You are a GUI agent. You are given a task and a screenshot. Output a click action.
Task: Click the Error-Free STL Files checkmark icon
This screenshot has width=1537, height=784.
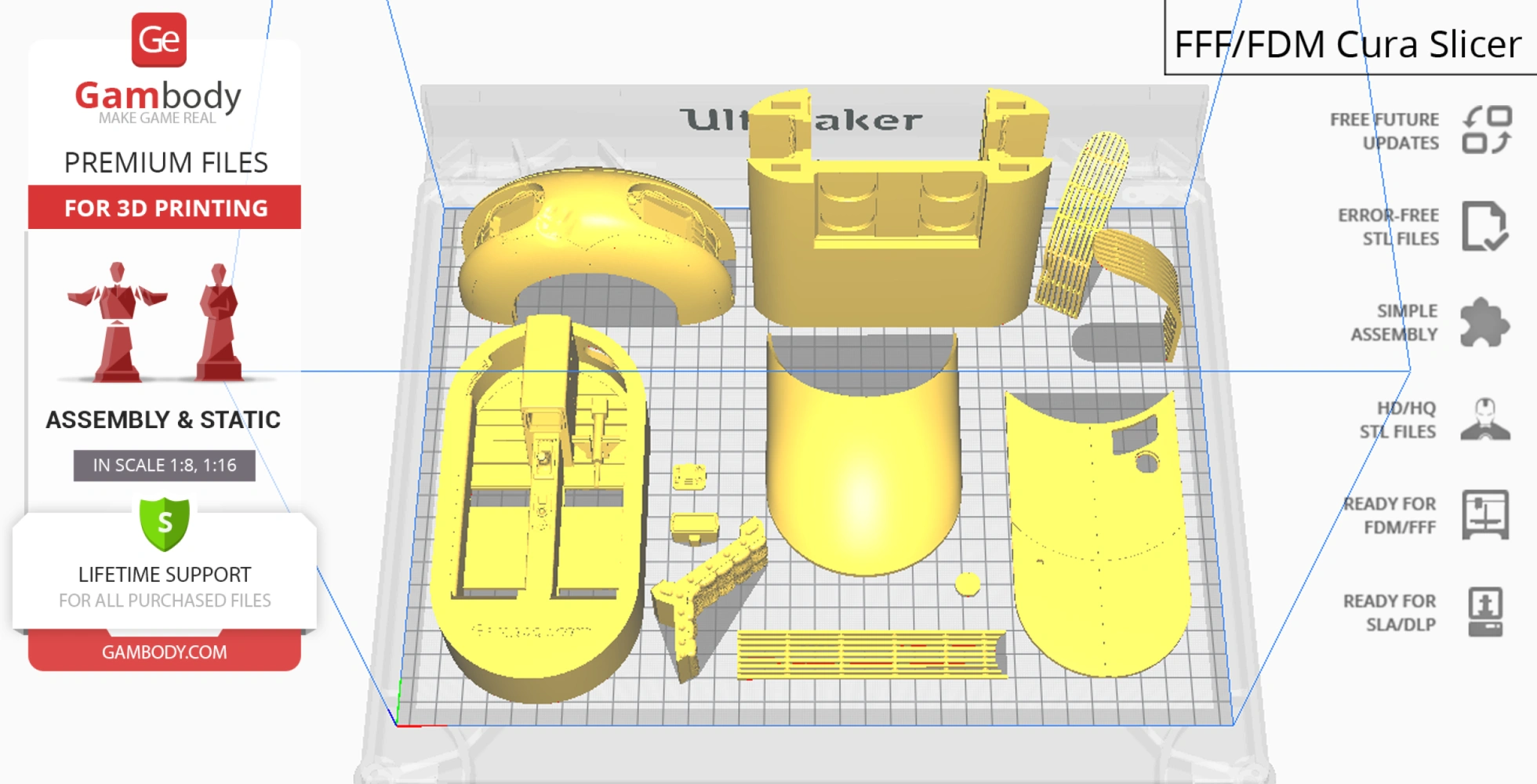point(1484,227)
